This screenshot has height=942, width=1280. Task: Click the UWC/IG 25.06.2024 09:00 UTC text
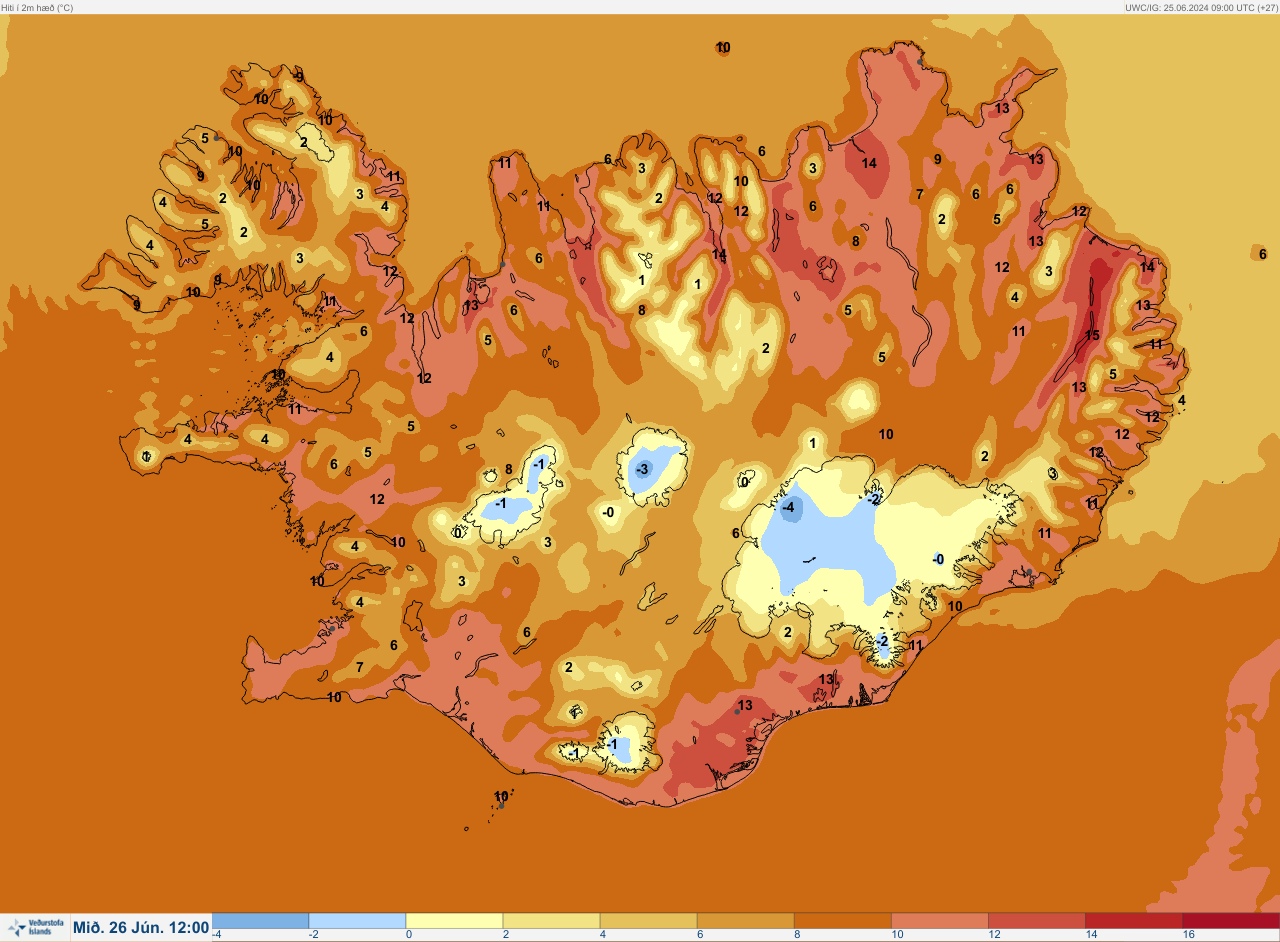pos(1201,7)
